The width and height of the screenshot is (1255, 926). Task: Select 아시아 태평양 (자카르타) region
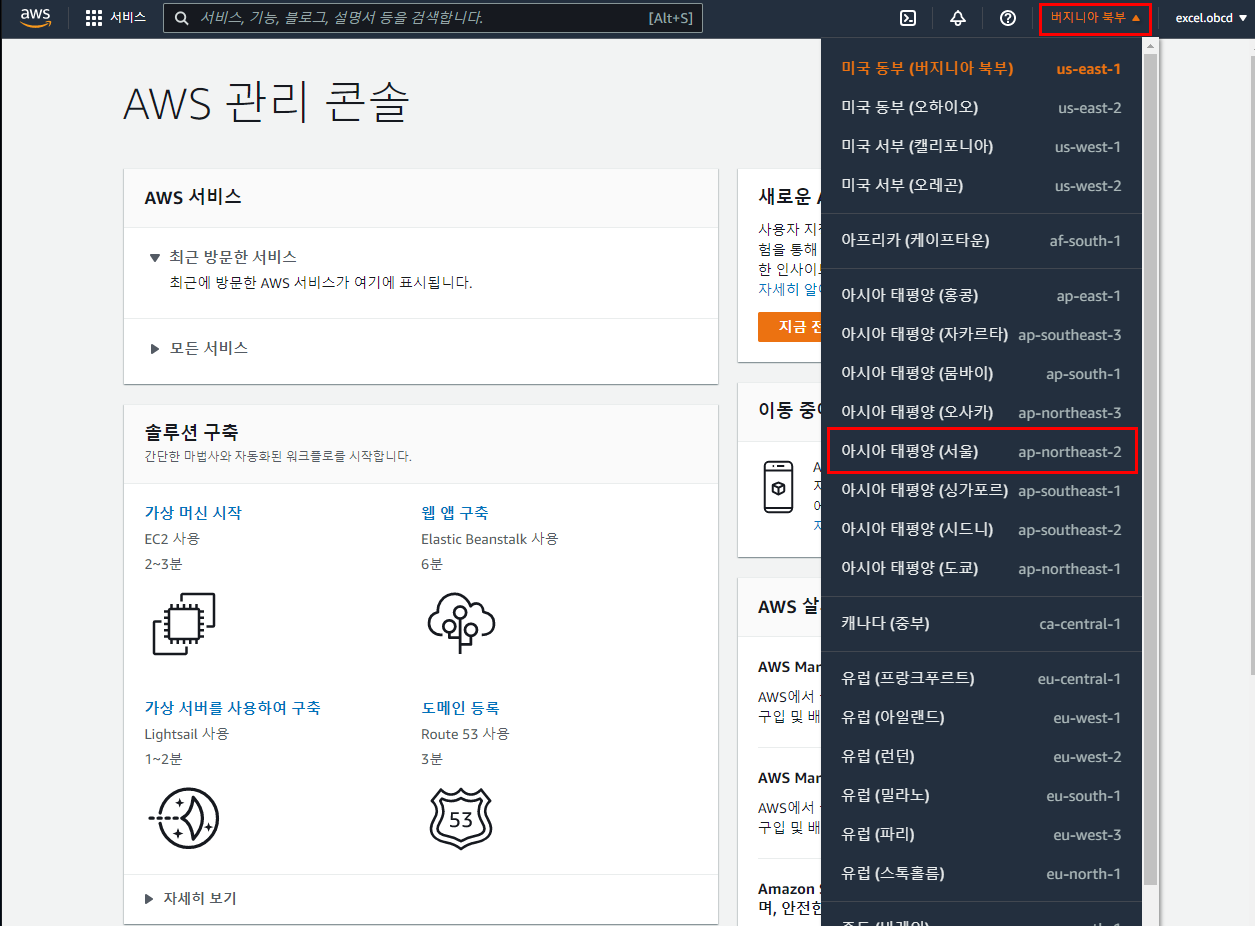point(981,334)
